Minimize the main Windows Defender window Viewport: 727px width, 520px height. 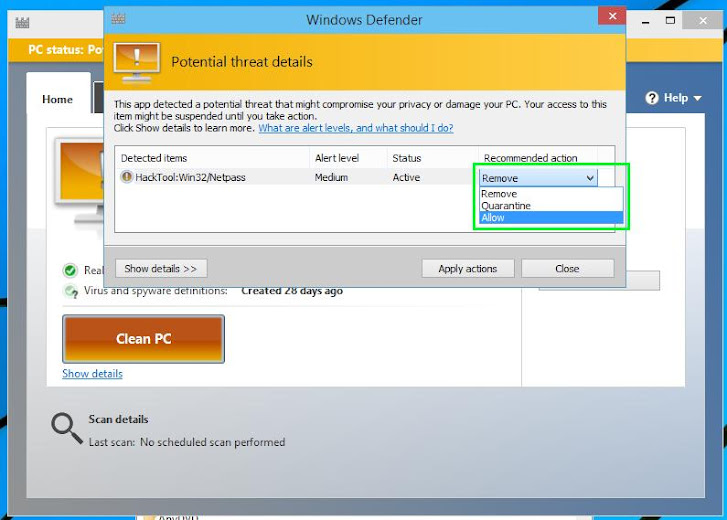click(x=645, y=21)
